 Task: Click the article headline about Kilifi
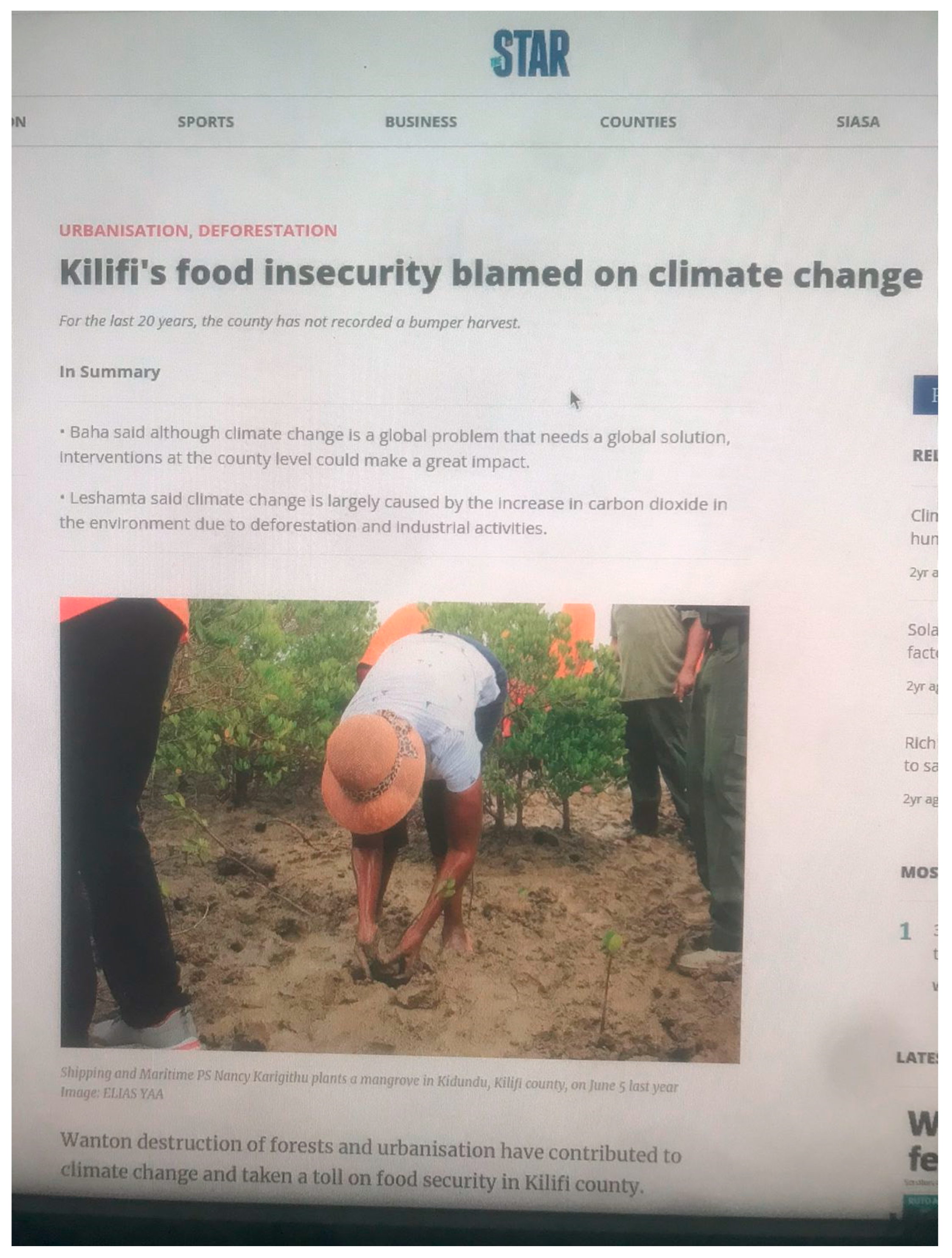pyautogui.click(x=491, y=274)
